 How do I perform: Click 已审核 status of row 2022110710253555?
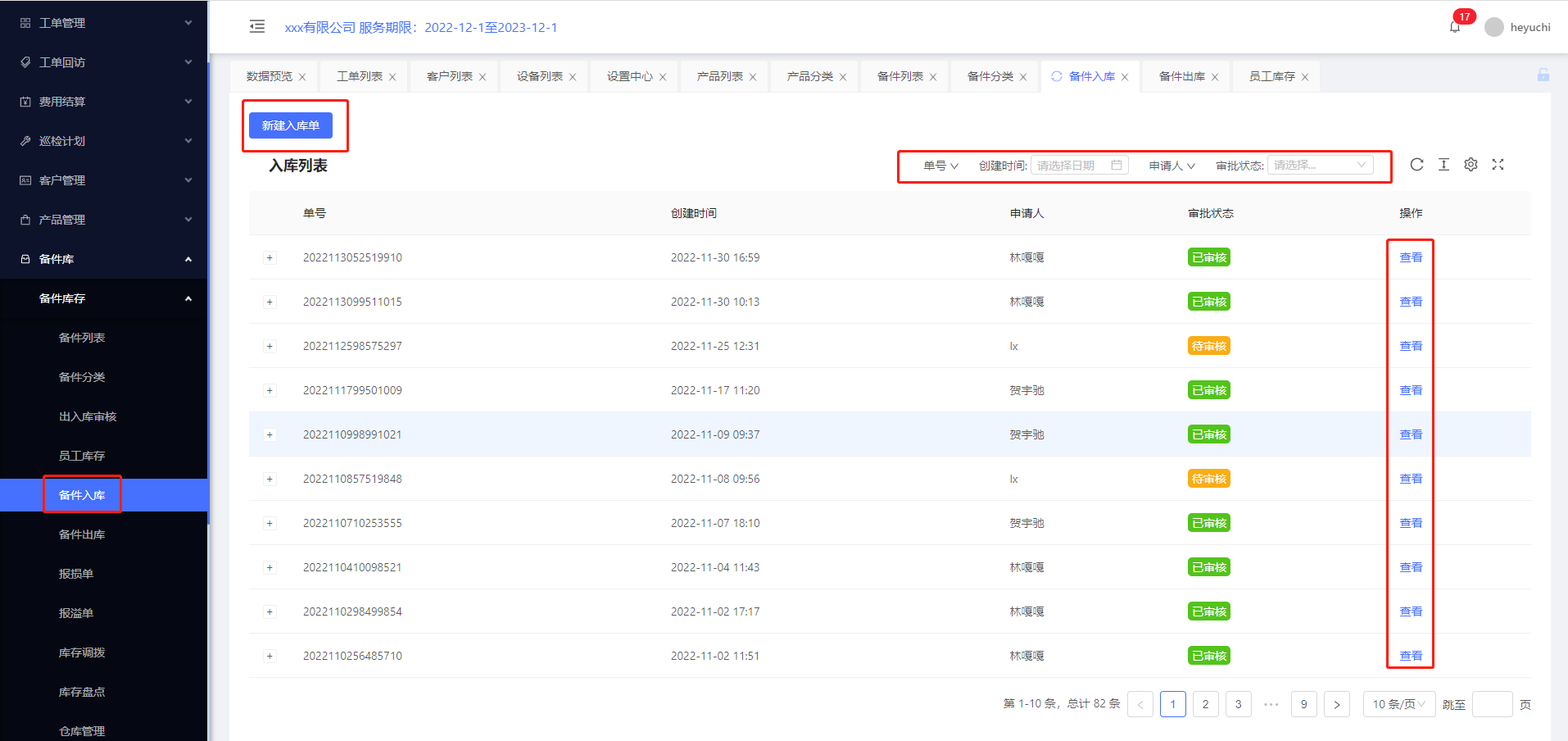pos(1209,523)
